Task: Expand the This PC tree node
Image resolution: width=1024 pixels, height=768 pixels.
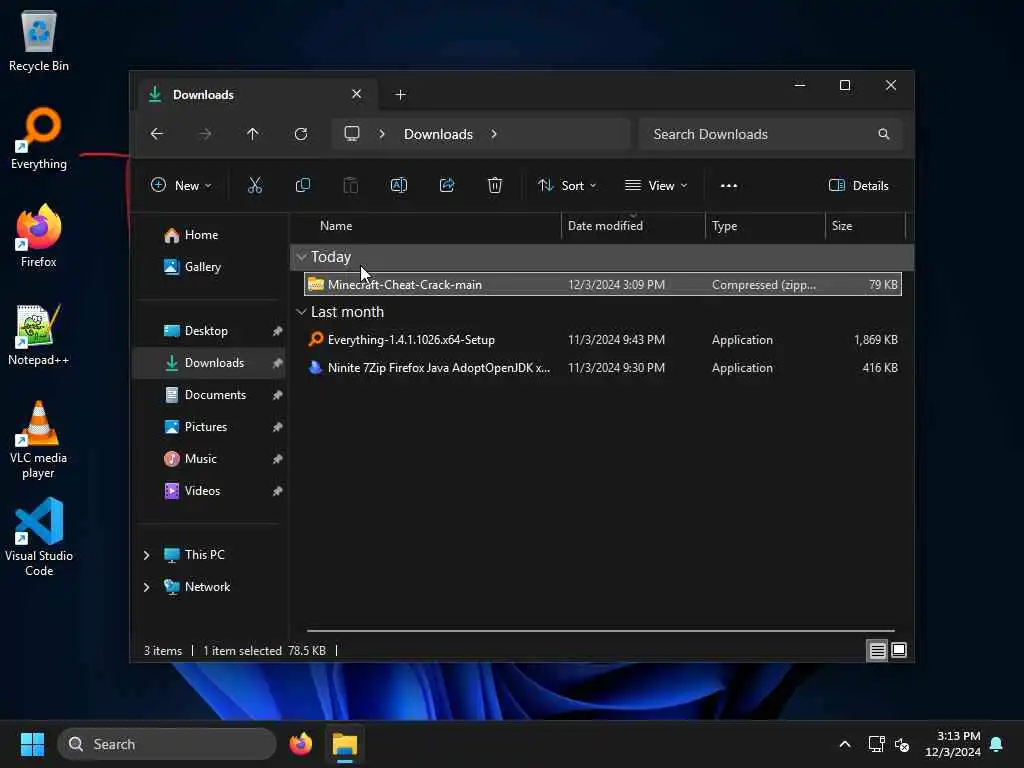Action: (146, 555)
